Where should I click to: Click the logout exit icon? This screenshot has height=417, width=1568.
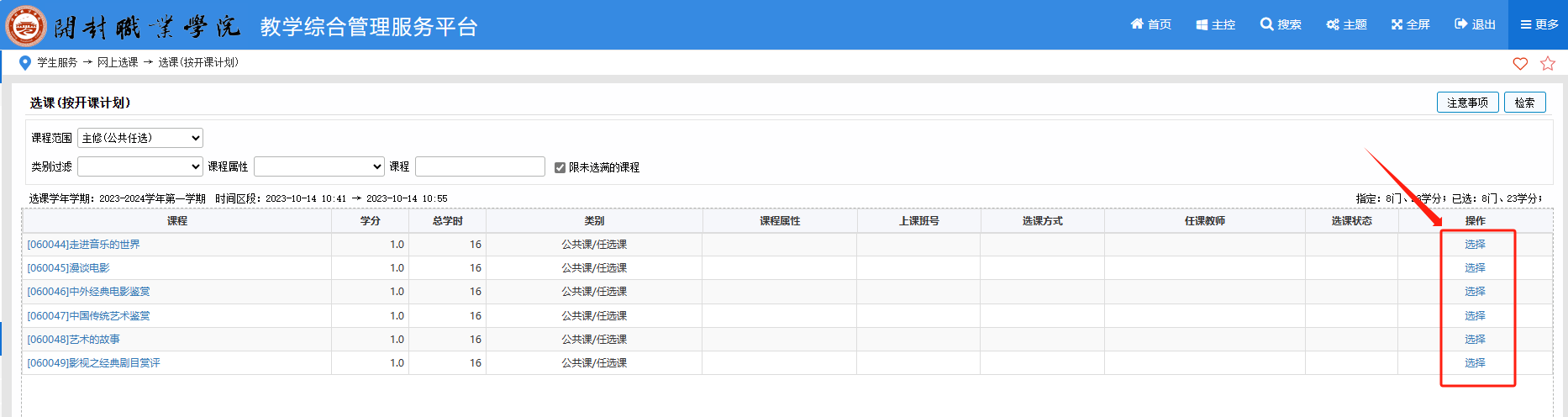click(x=1461, y=24)
